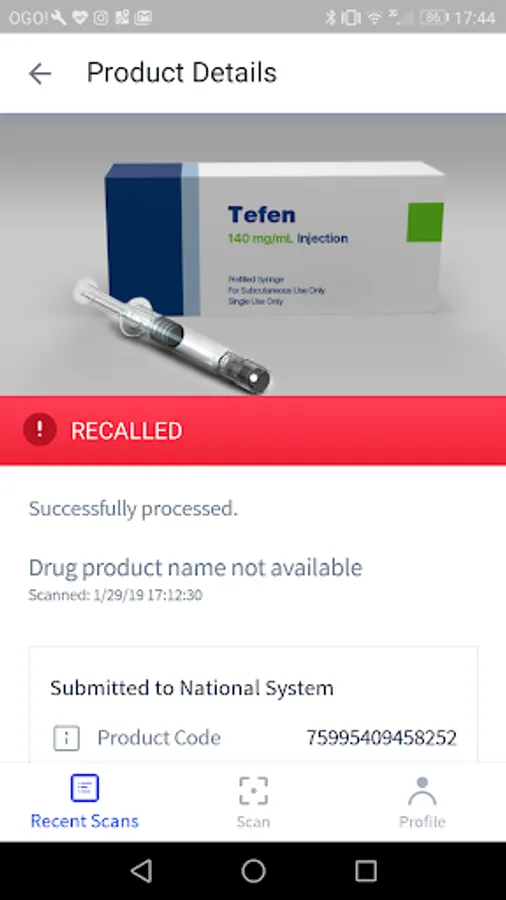Tap the Recent Scans list icon
The width and height of the screenshot is (506, 900).
coord(84,788)
